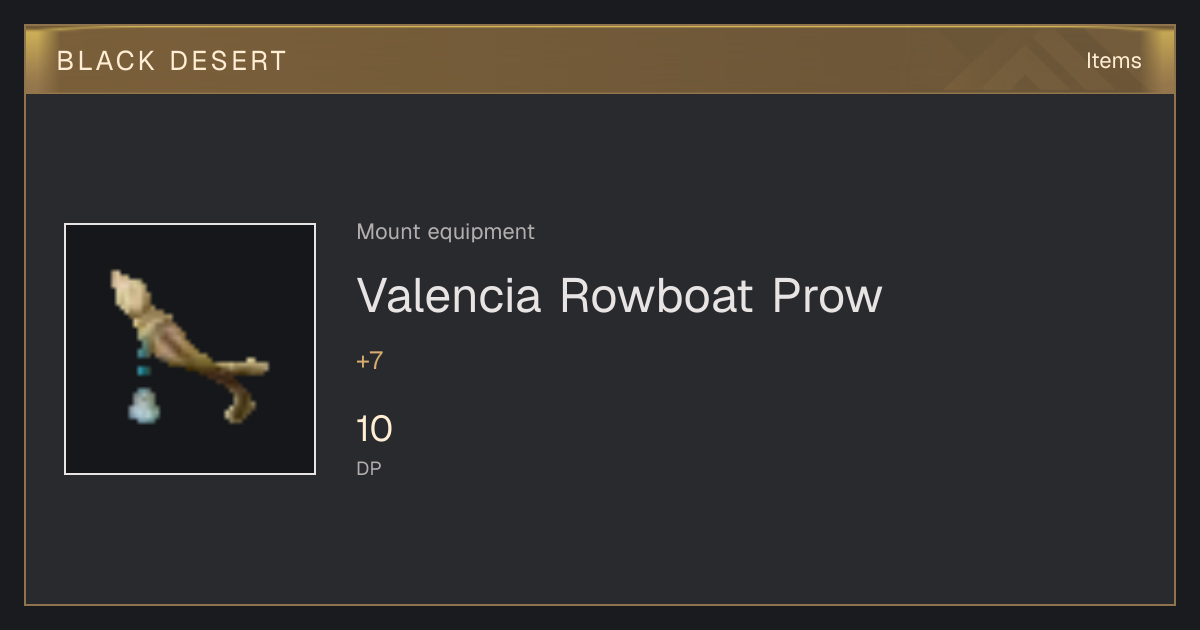1200x630 pixels.
Task: Click the DP stat label
Action: click(x=368, y=468)
